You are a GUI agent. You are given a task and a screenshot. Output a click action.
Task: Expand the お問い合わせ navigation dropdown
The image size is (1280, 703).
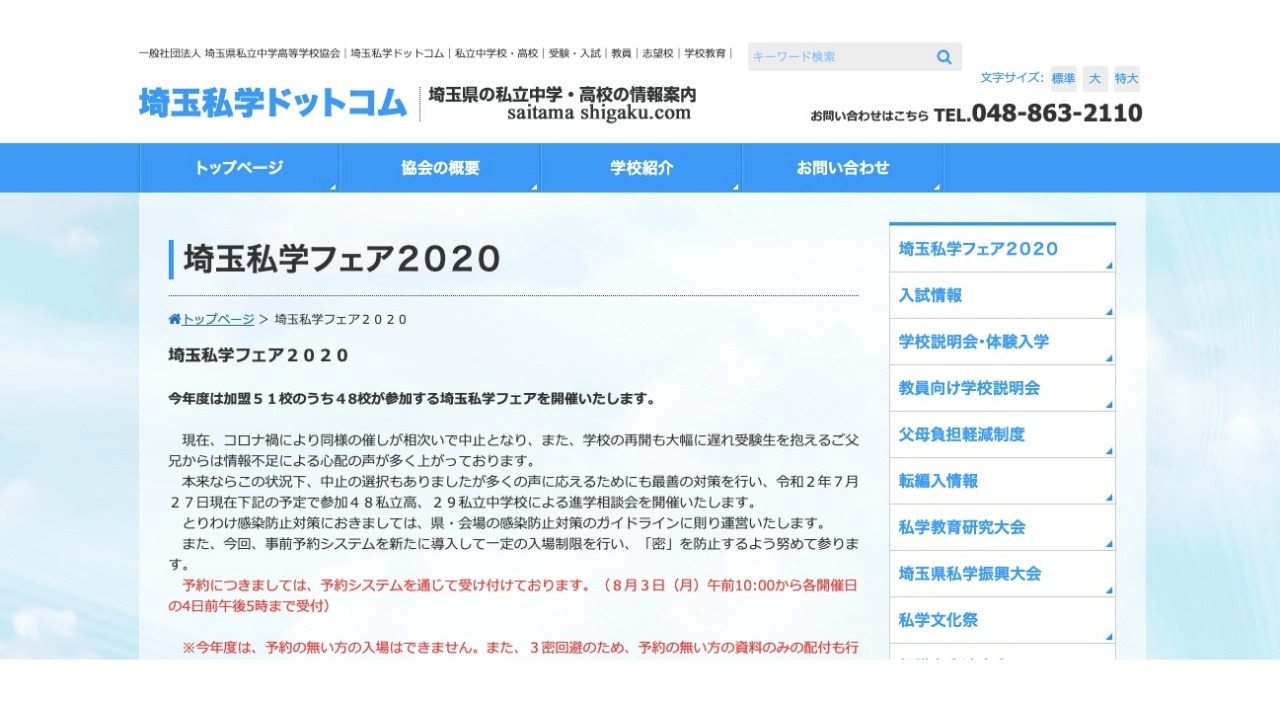click(843, 167)
